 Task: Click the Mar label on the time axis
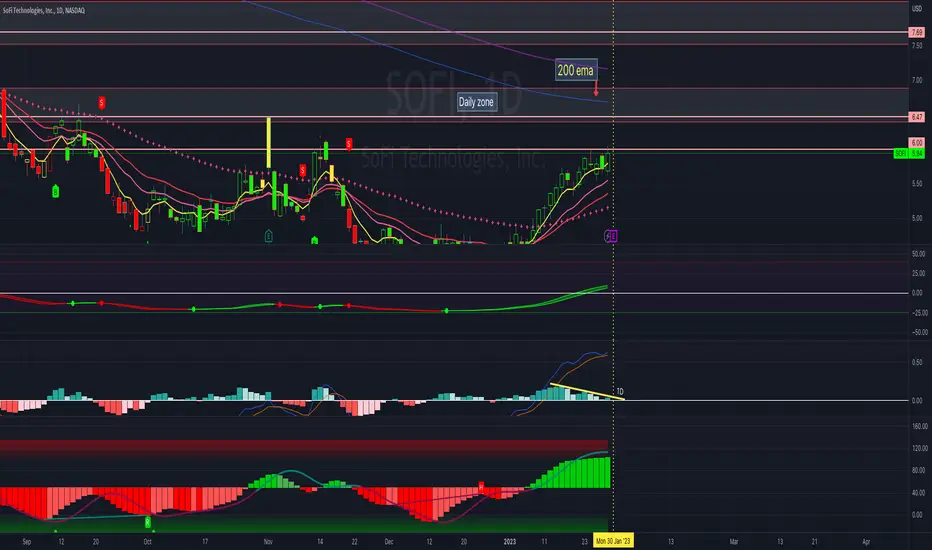pos(734,542)
